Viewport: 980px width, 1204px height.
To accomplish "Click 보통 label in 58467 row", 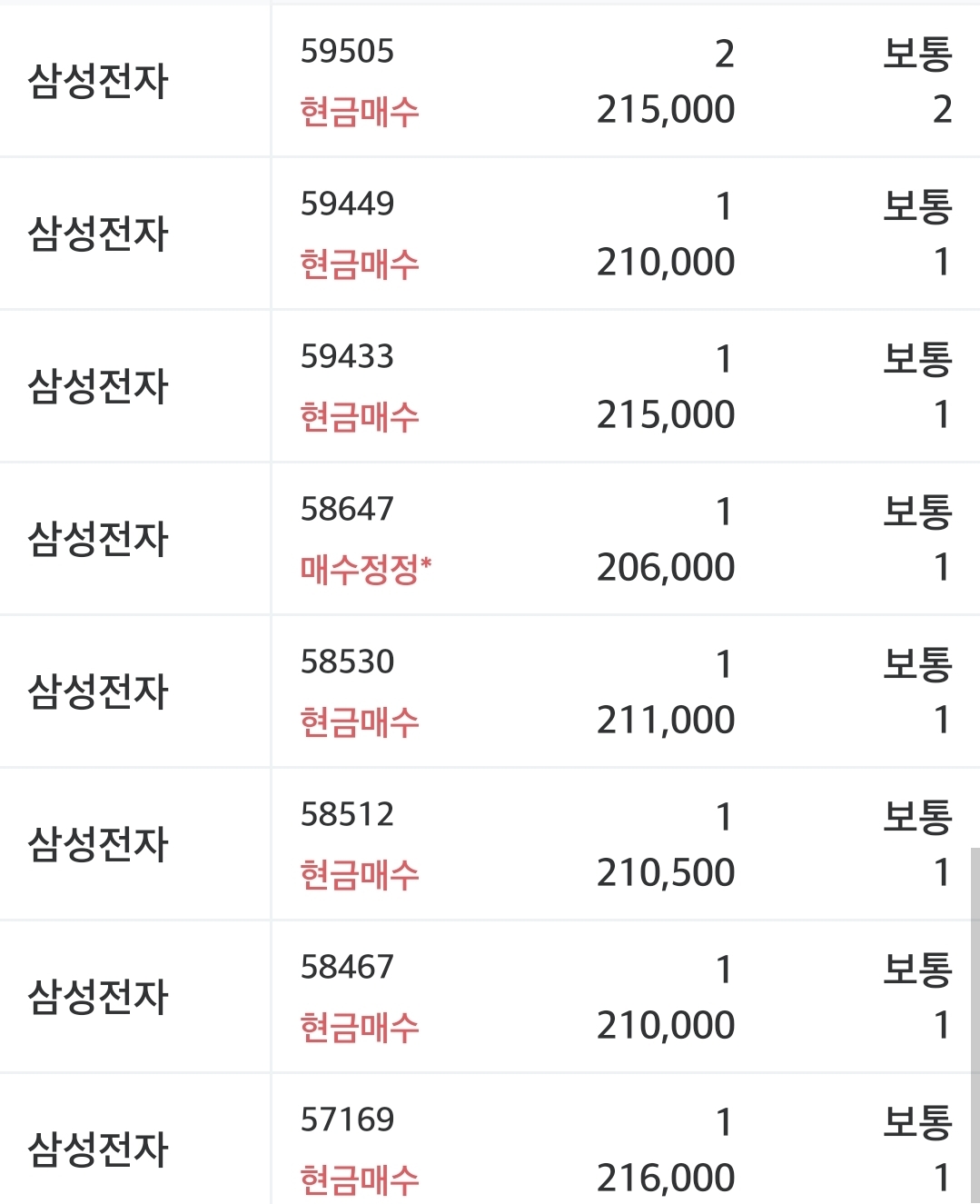I will pyautogui.click(x=917, y=970).
